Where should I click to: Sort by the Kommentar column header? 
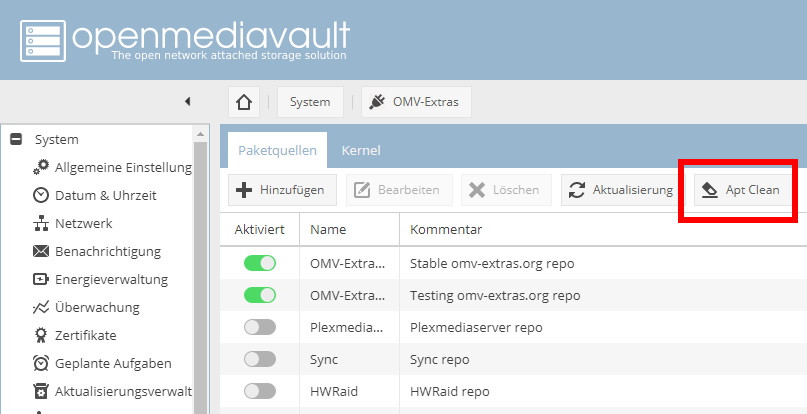point(446,230)
